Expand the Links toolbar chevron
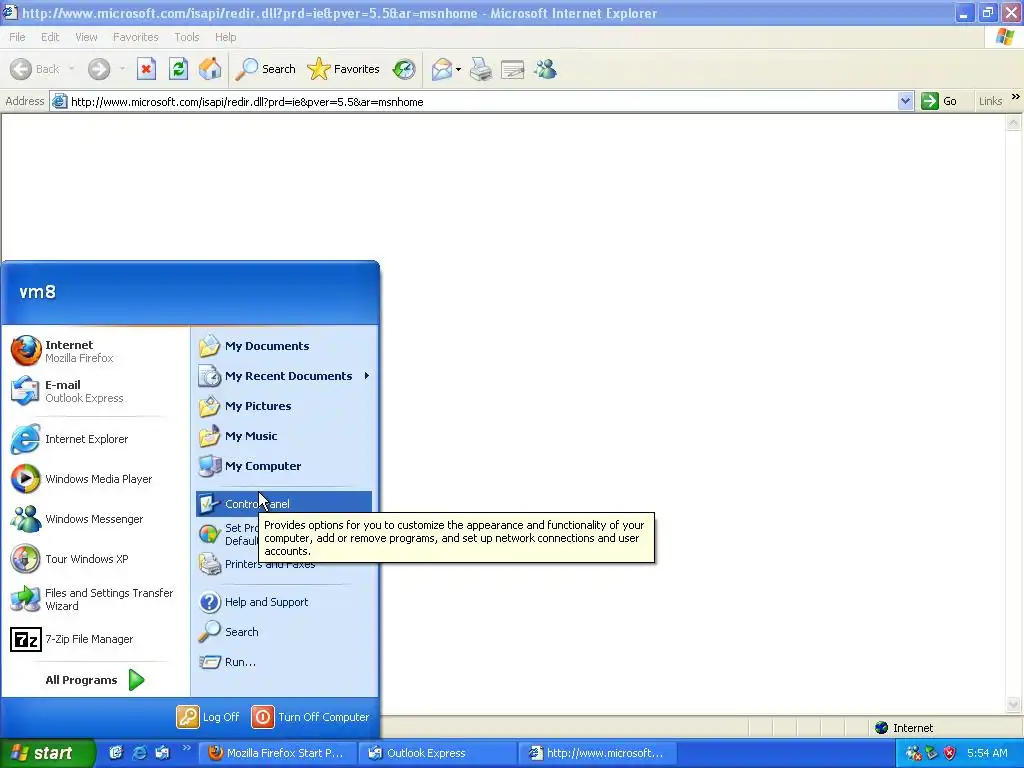 (1016, 97)
